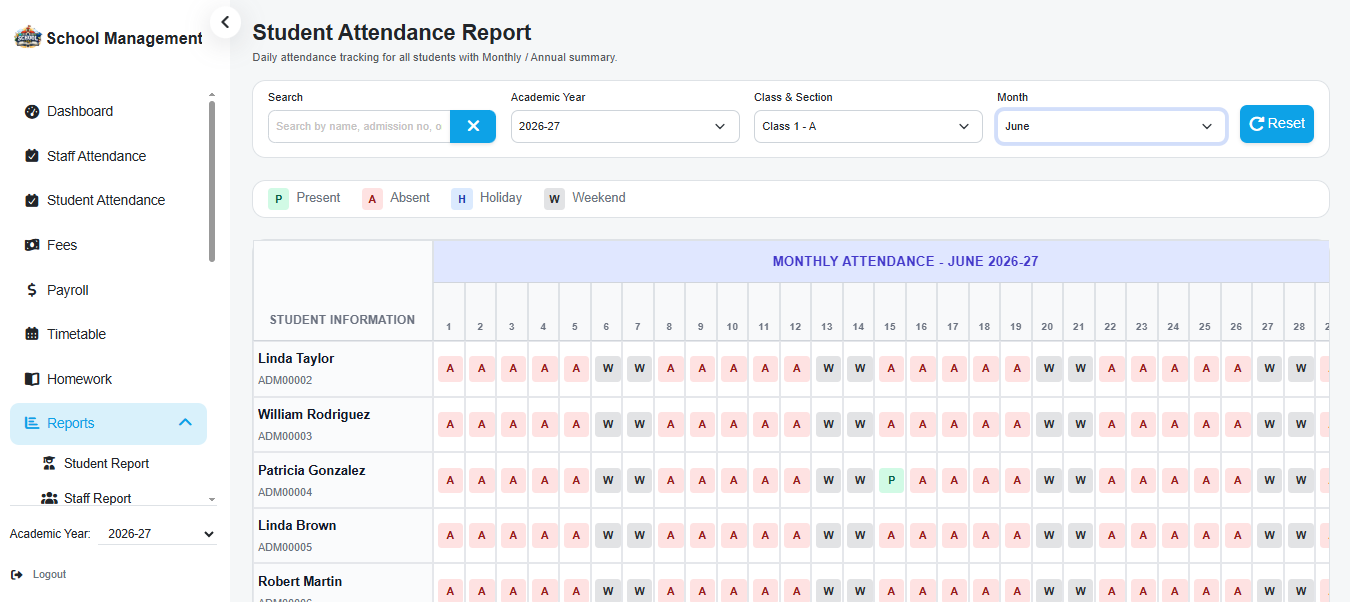Screen dimensions: 1350x602
Task: Open the Timetable section
Action: click(x=108, y=334)
